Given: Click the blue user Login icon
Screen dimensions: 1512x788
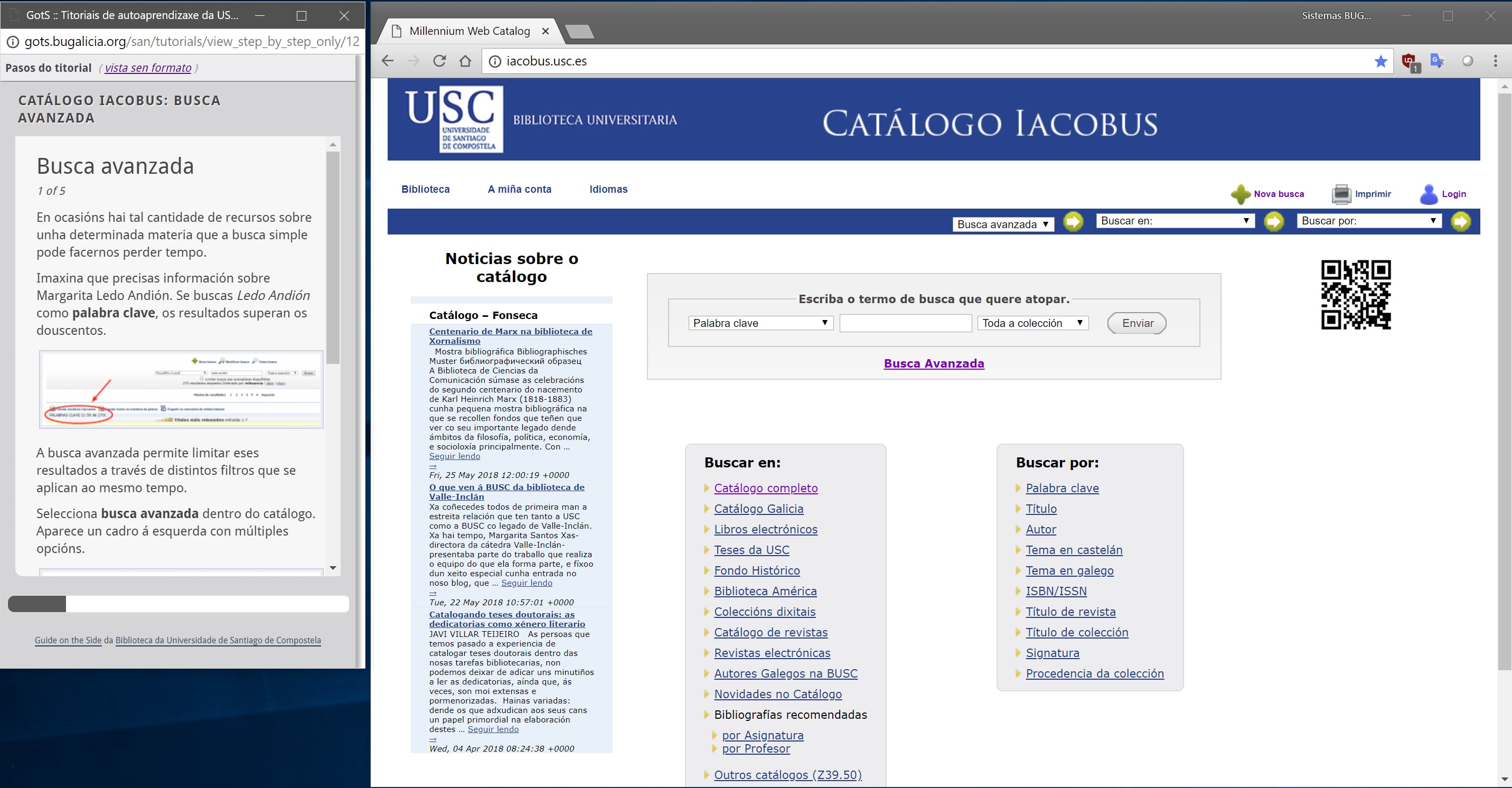Looking at the screenshot, I should click(1429, 194).
